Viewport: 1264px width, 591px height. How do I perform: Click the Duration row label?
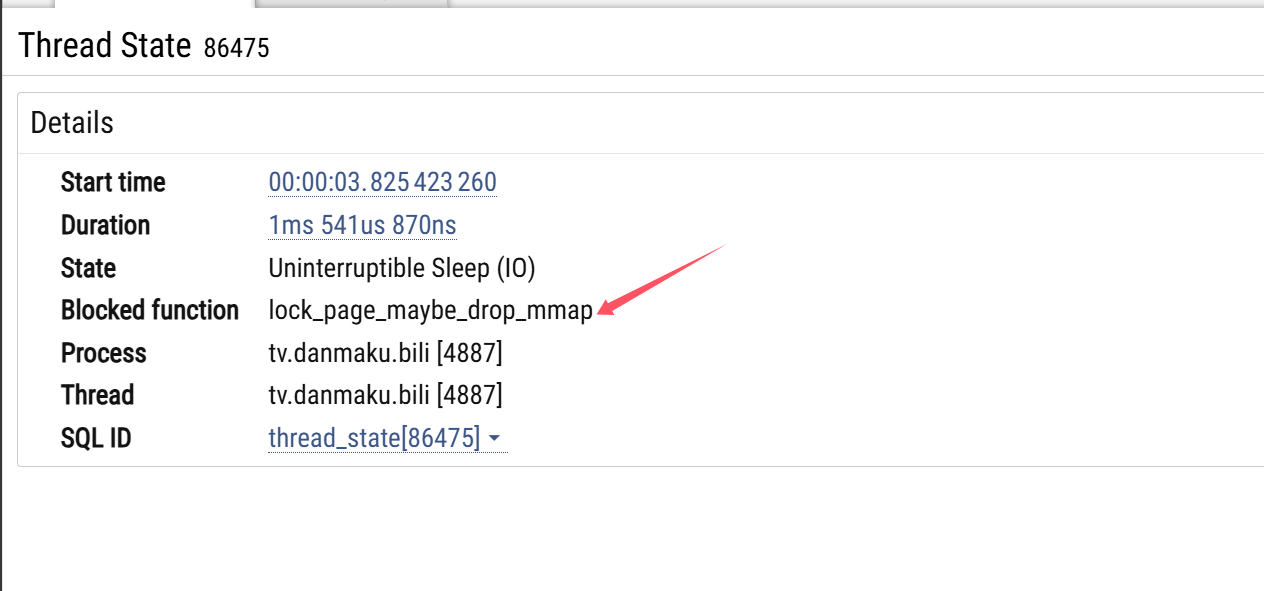(105, 225)
